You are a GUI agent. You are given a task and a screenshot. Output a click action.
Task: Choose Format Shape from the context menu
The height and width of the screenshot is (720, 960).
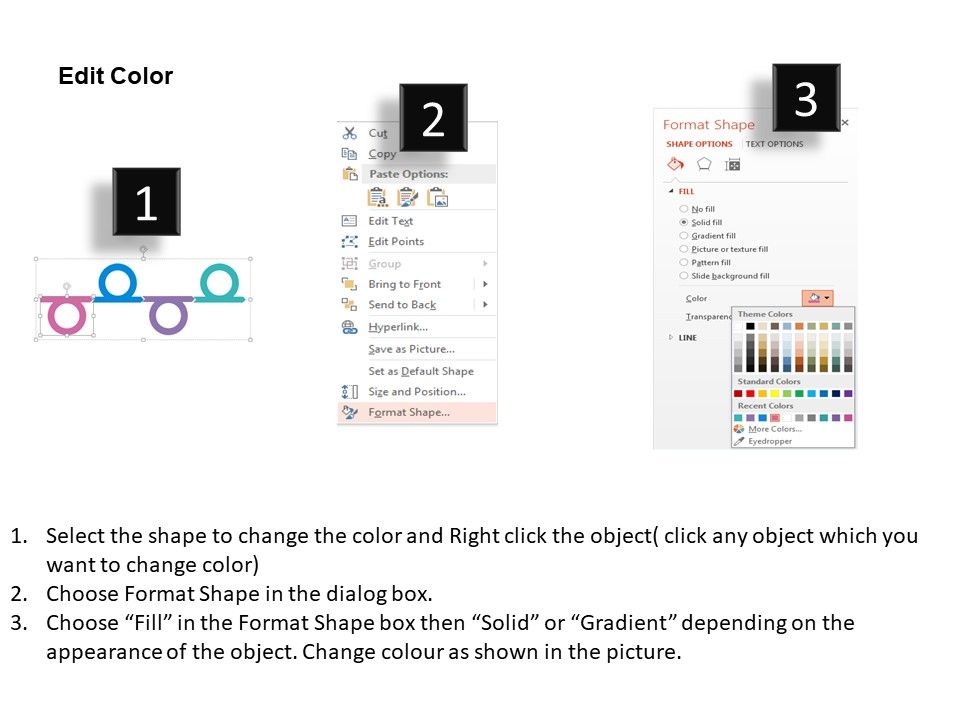click(x=409, y=412)
